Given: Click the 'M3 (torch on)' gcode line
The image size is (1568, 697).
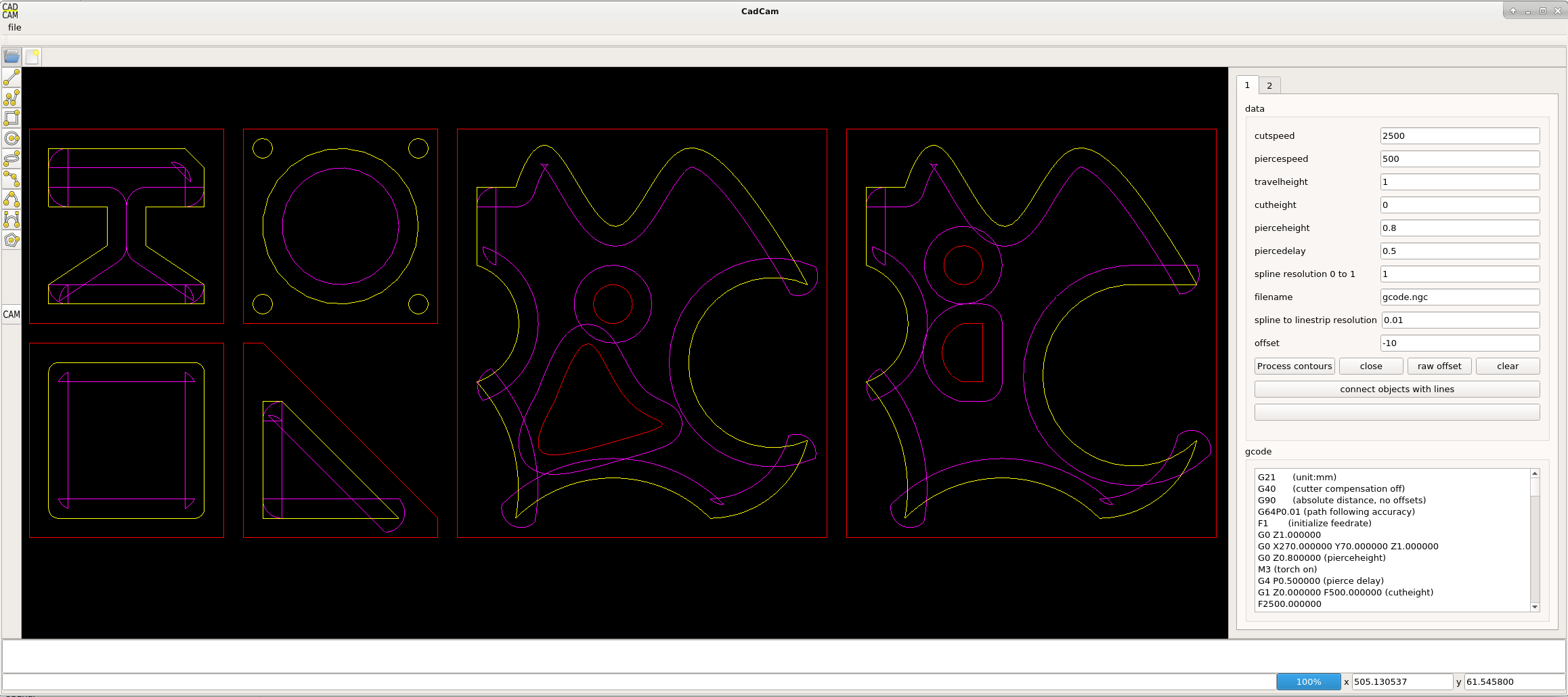Looking at the screenshot, I should pyautogui.click(x=1287, y=569).
